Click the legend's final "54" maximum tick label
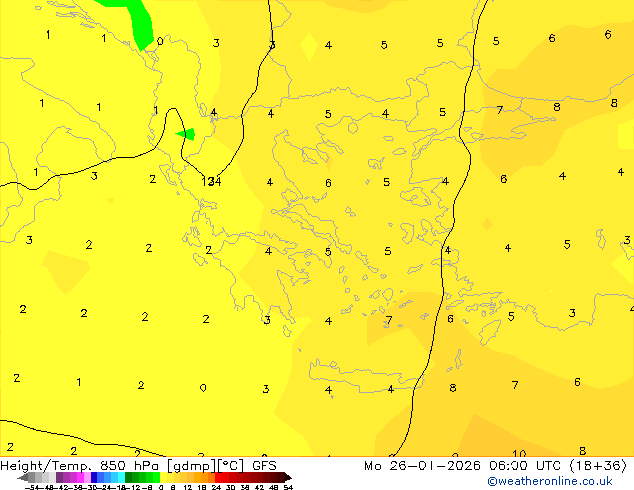The height and width of the screenshot is (490, 634). [x=288, y=487]
